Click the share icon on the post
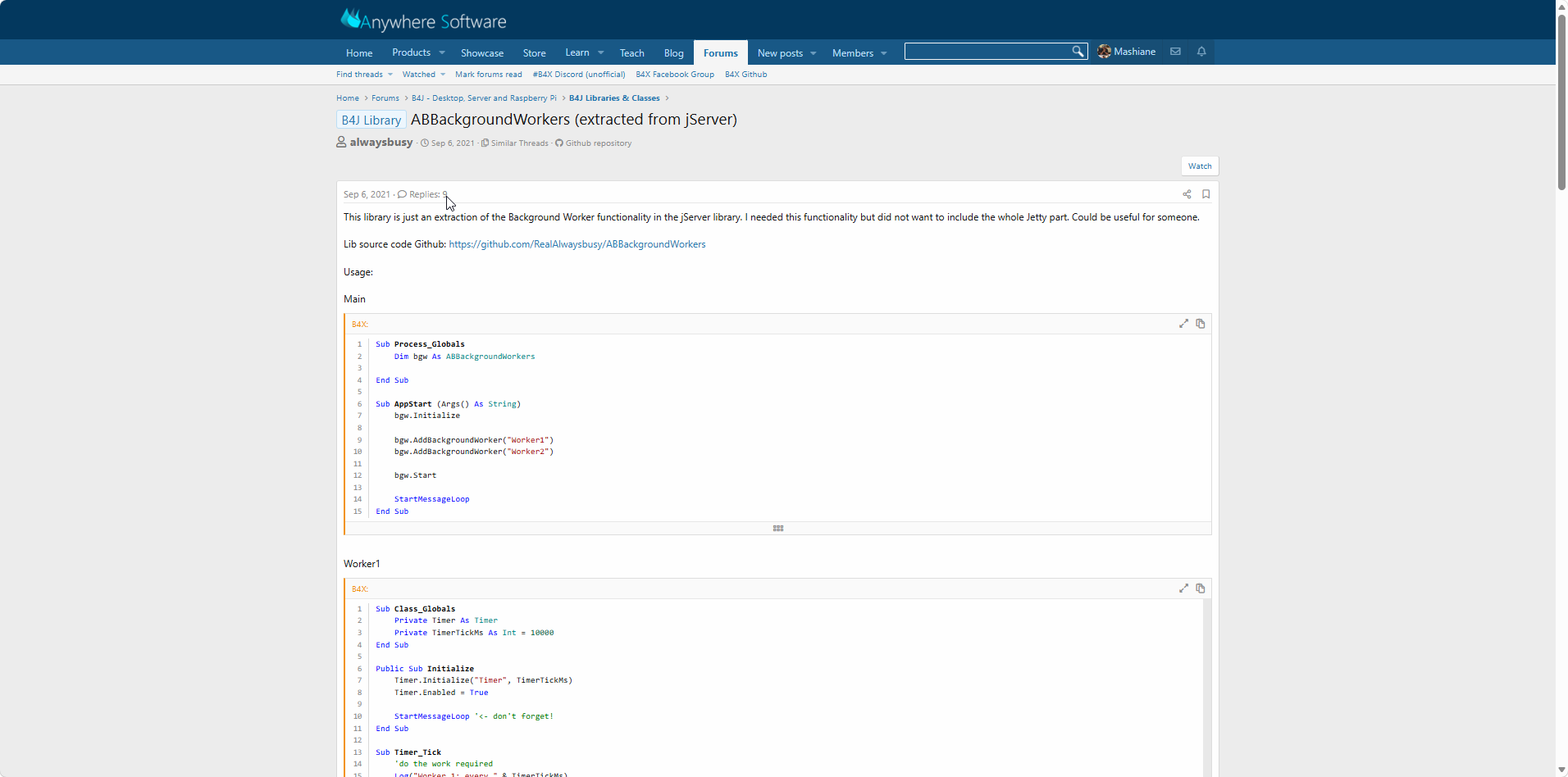1568x777 pixels. coord(1187,194)
